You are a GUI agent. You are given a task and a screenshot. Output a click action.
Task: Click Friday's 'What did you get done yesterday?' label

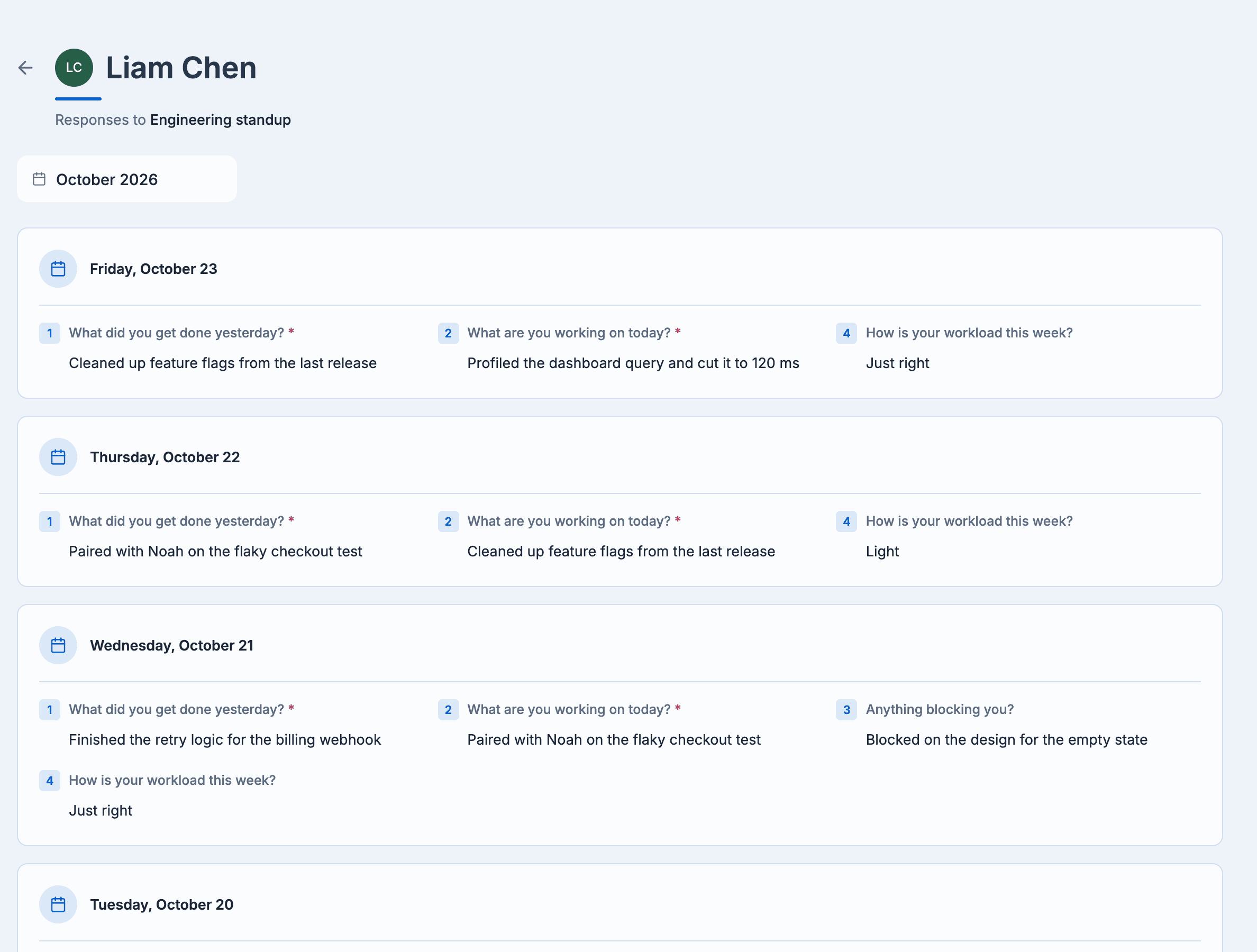point(176,333)
